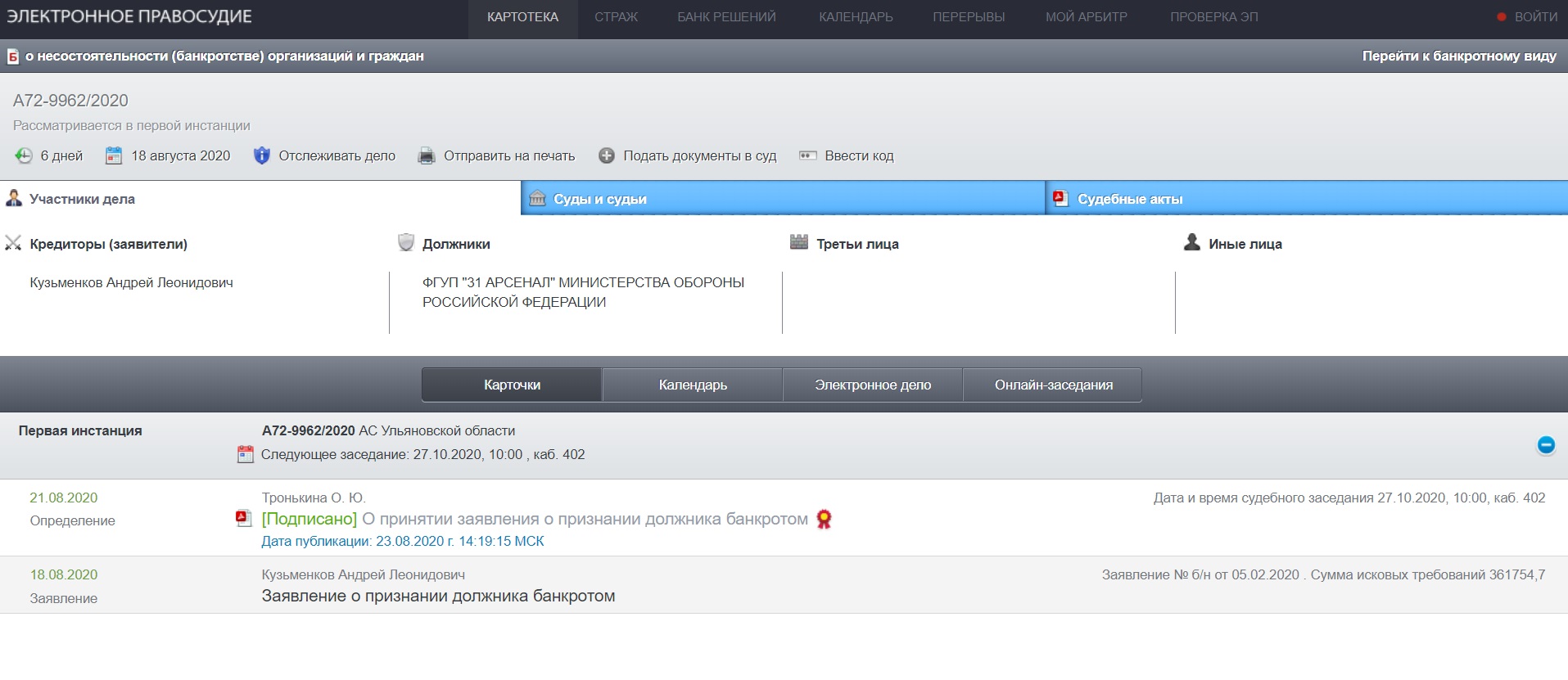Open the PDF icon of the 21.08.2020 ruling
Image resolution: width=1568 pixels, height=680 pixels.
(x=243, y=518)
